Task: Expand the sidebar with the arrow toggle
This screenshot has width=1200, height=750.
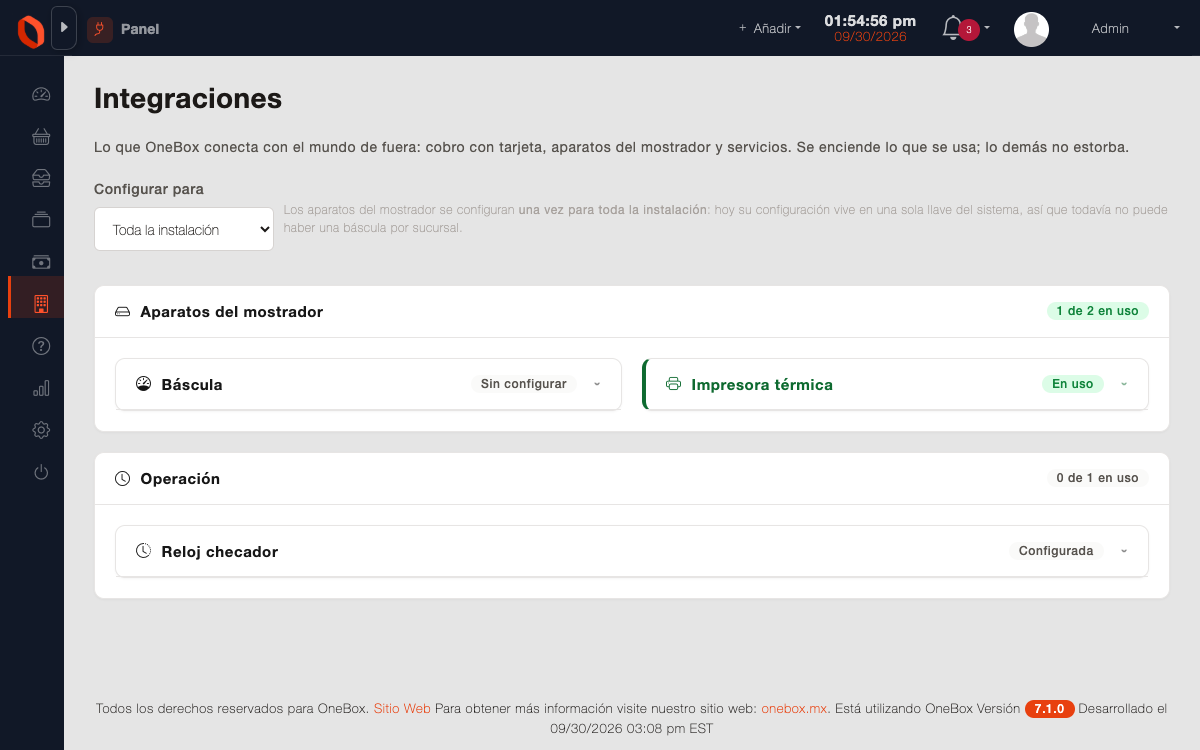Action: pyautogui.click(x=64, y=28)
